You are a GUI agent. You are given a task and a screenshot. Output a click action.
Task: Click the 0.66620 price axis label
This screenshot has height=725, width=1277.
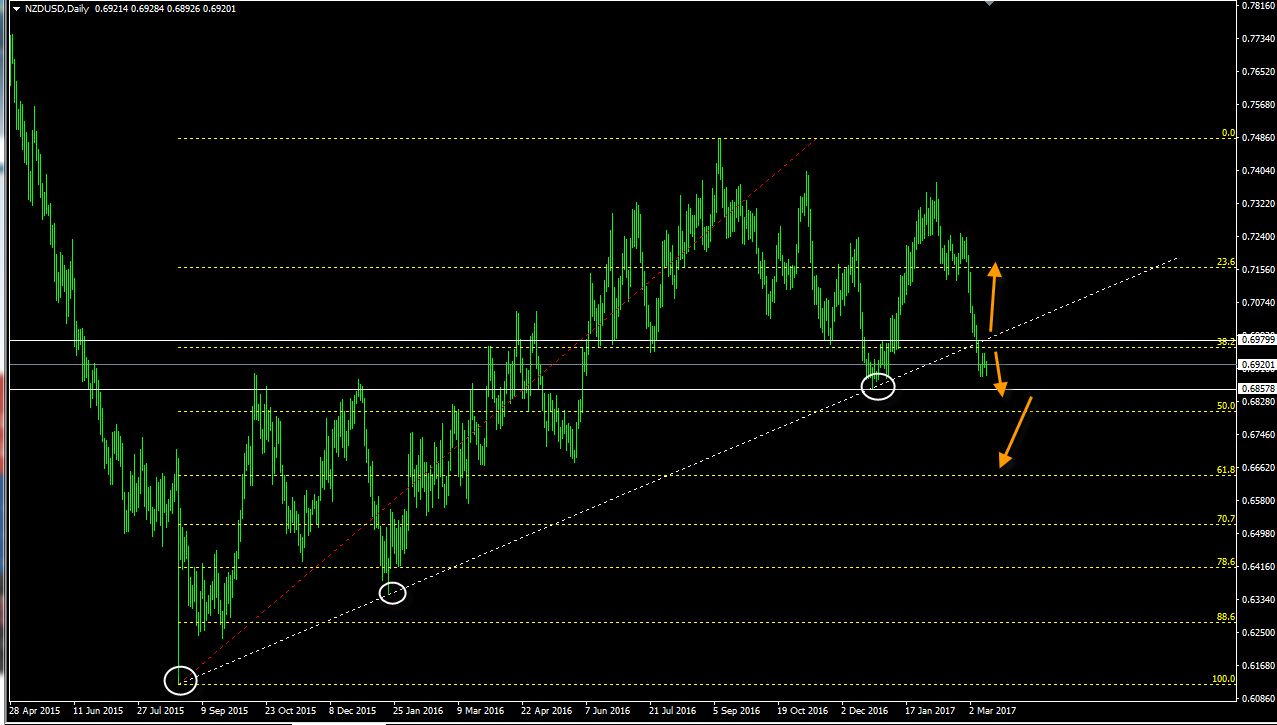(1257, 468)
